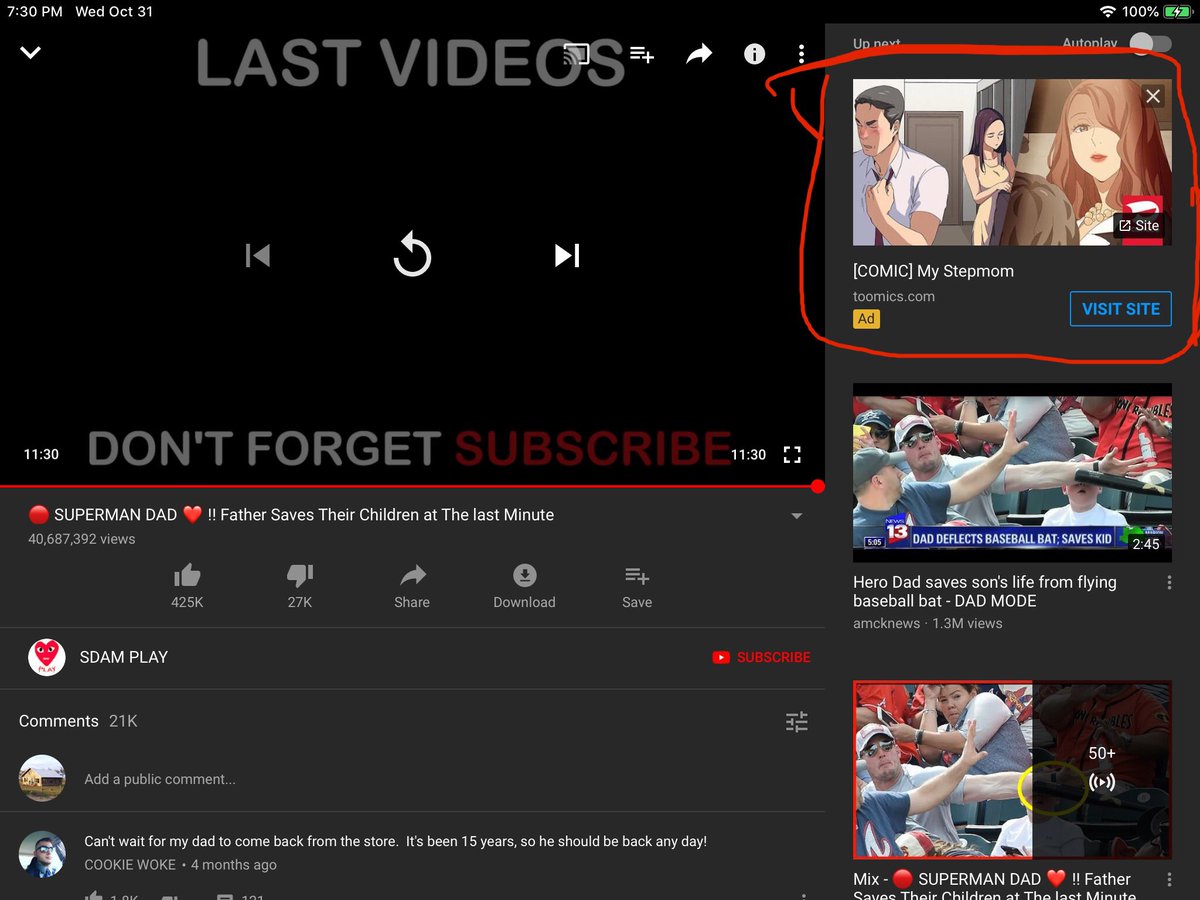
Task: Expand the video description arrow
Action: point(797,516)
